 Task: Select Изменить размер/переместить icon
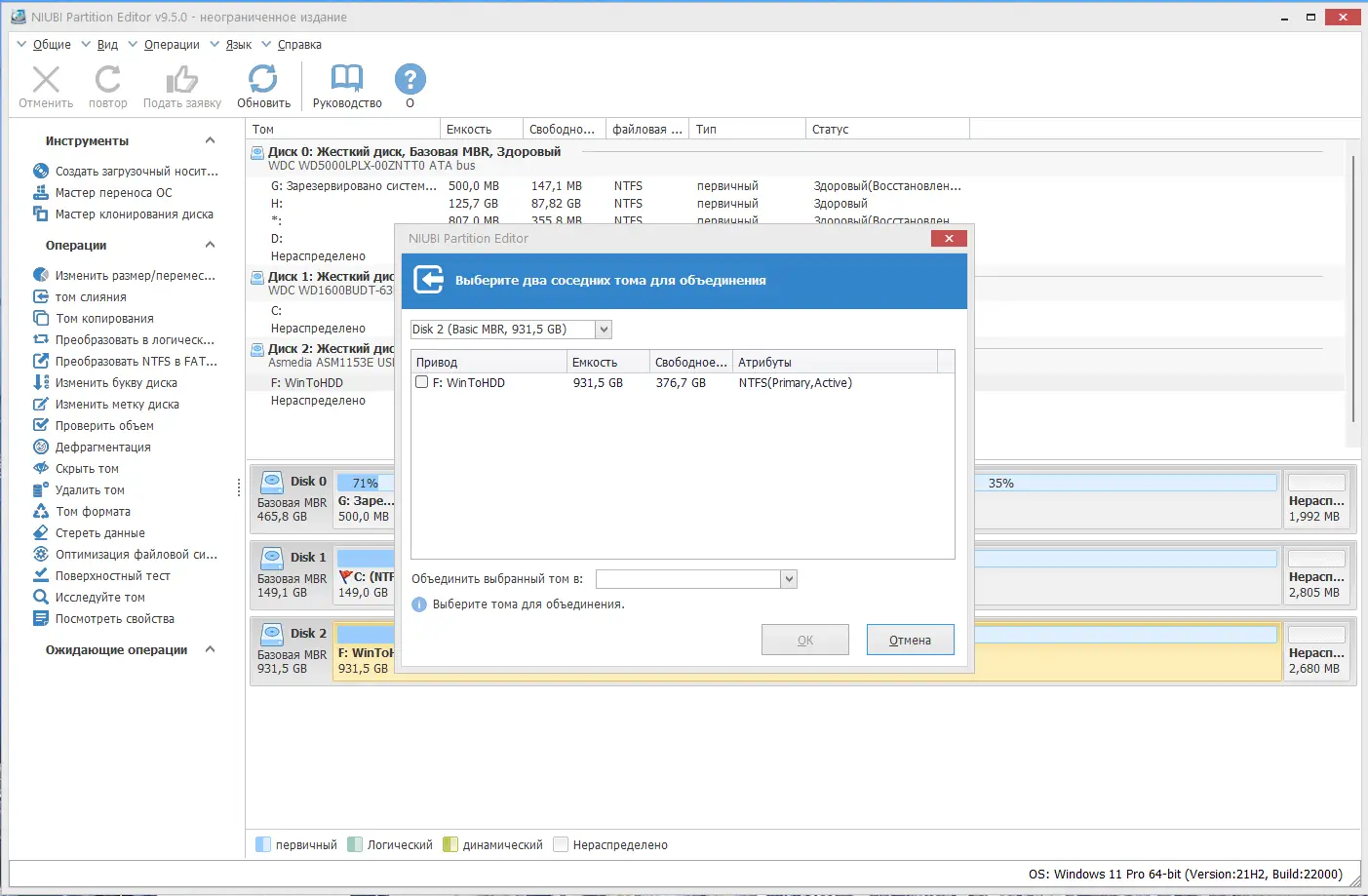[41, 275]
